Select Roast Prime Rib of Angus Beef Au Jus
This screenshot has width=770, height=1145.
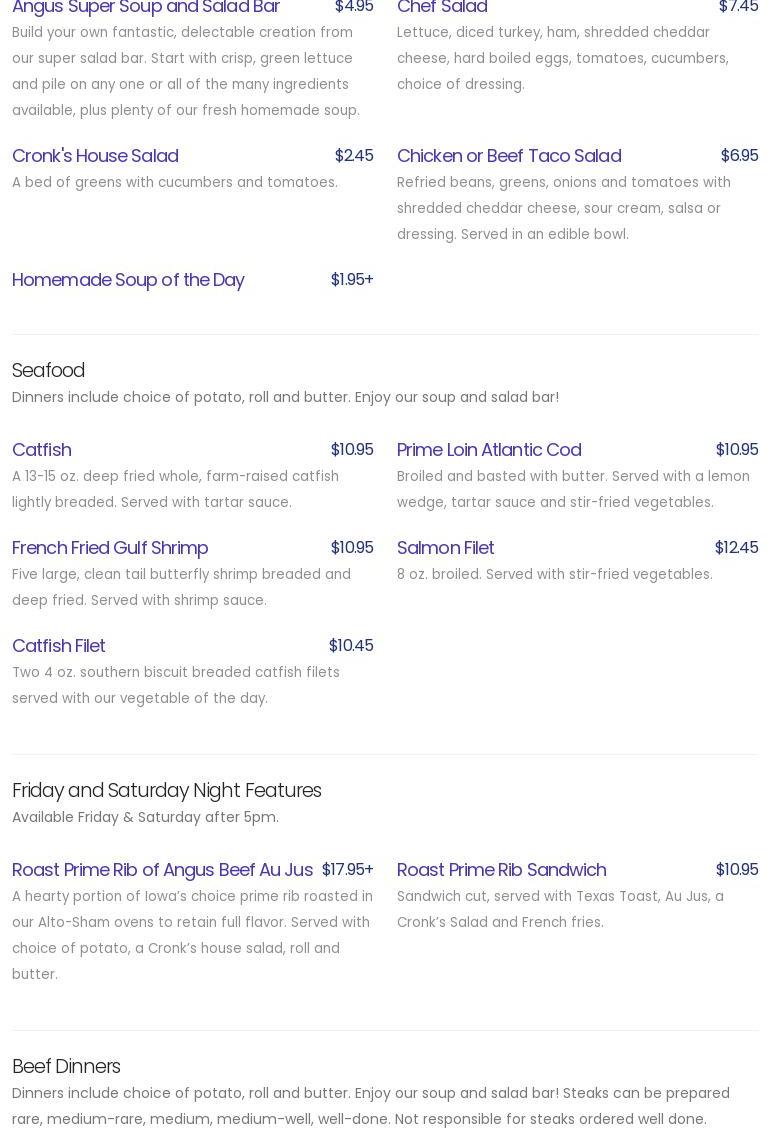(x=162, y=870)
